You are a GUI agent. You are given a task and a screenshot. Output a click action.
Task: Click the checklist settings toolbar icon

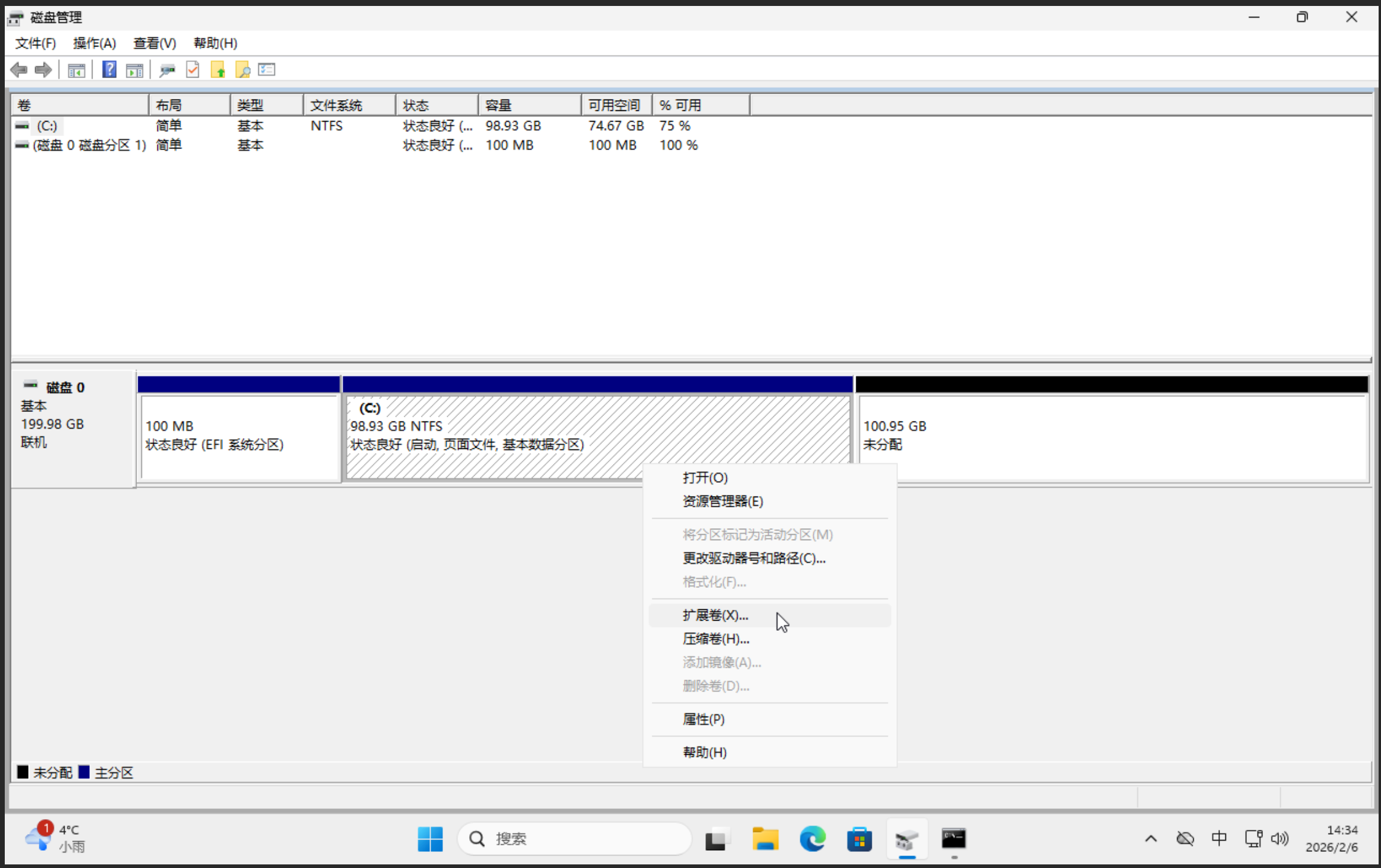267,70
